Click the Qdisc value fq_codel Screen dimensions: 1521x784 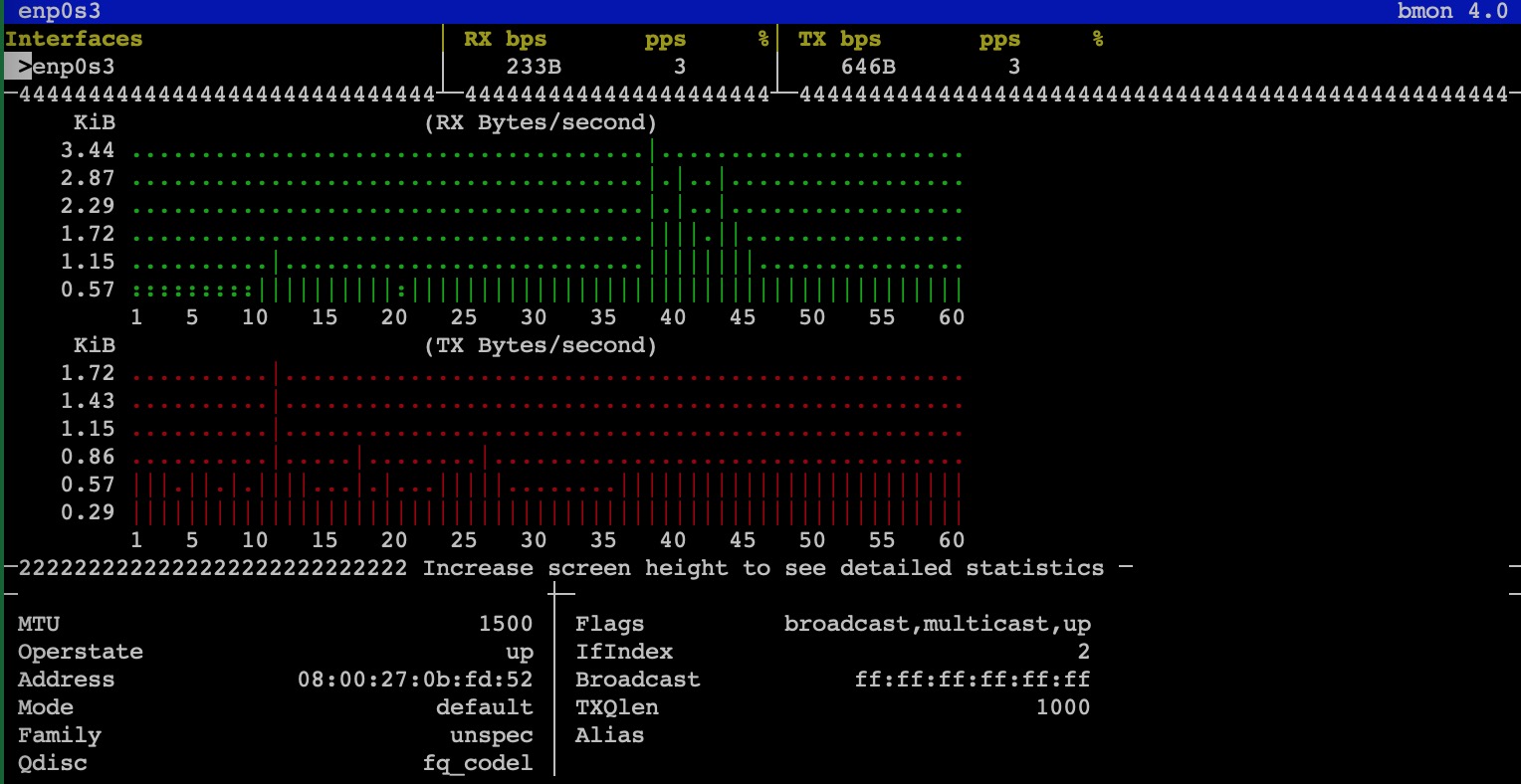pyautogui.click(x=478, y=763)
